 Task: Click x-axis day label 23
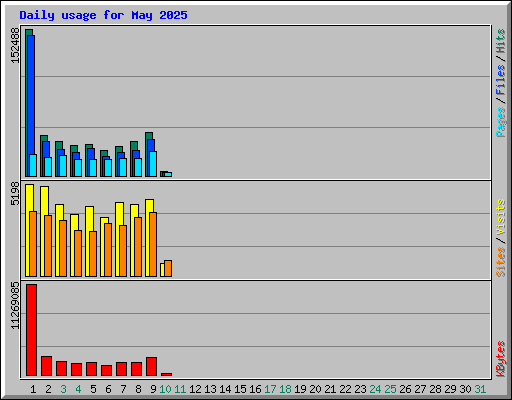[x=360, y=389]
